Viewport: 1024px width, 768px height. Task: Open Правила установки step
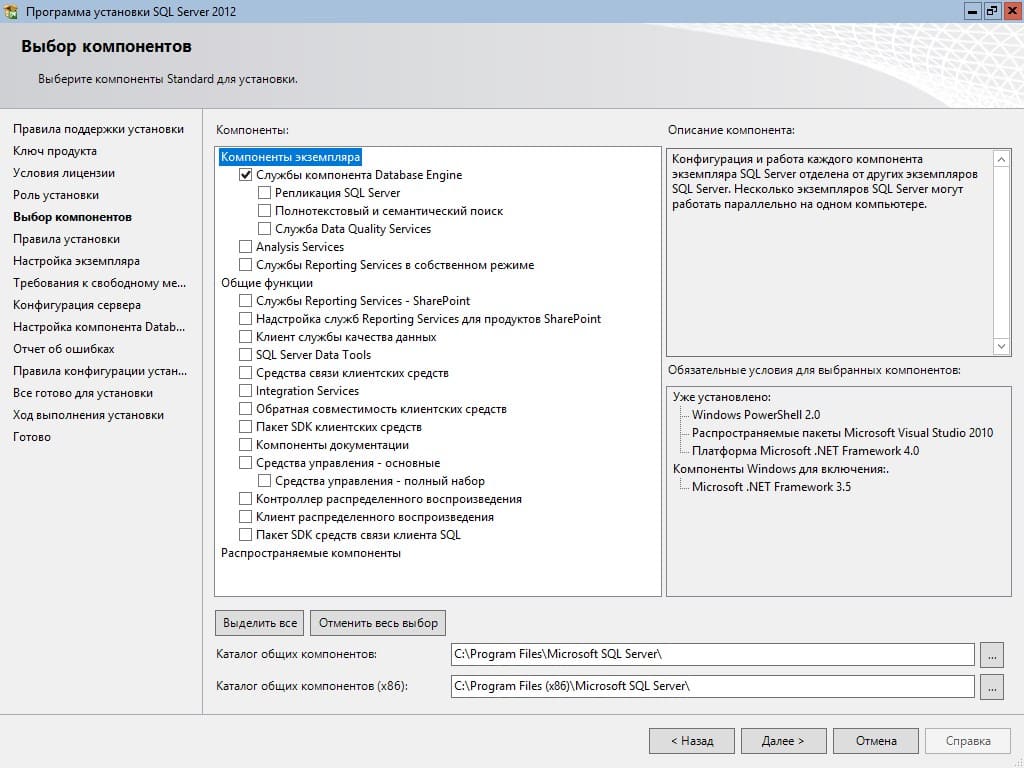pos(67,239)
